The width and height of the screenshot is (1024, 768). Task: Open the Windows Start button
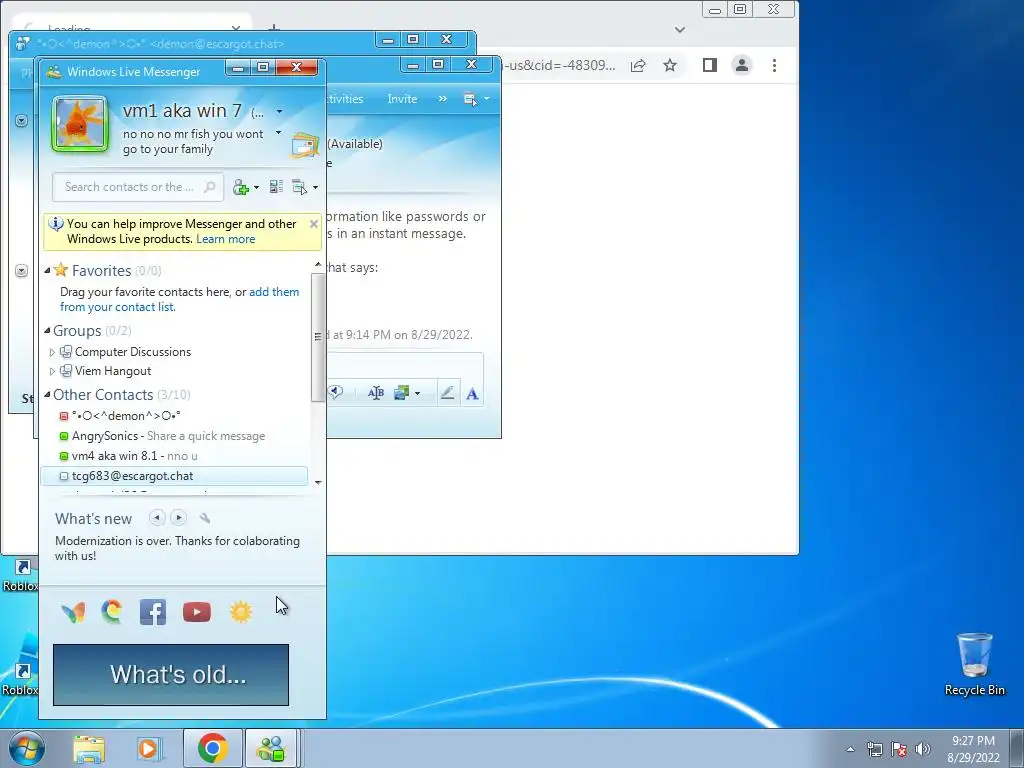click(x=27, y=748)
